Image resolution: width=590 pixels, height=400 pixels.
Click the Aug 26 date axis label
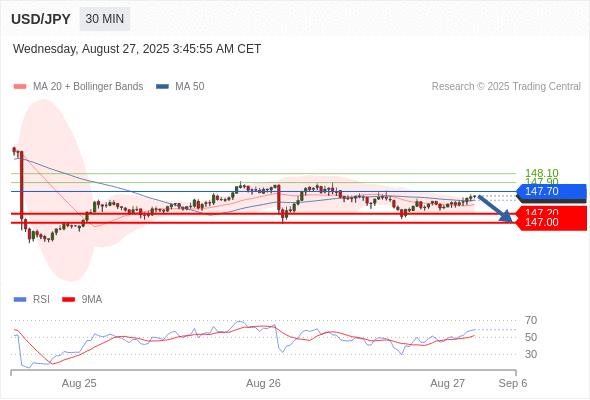click(x=263, y=383)
